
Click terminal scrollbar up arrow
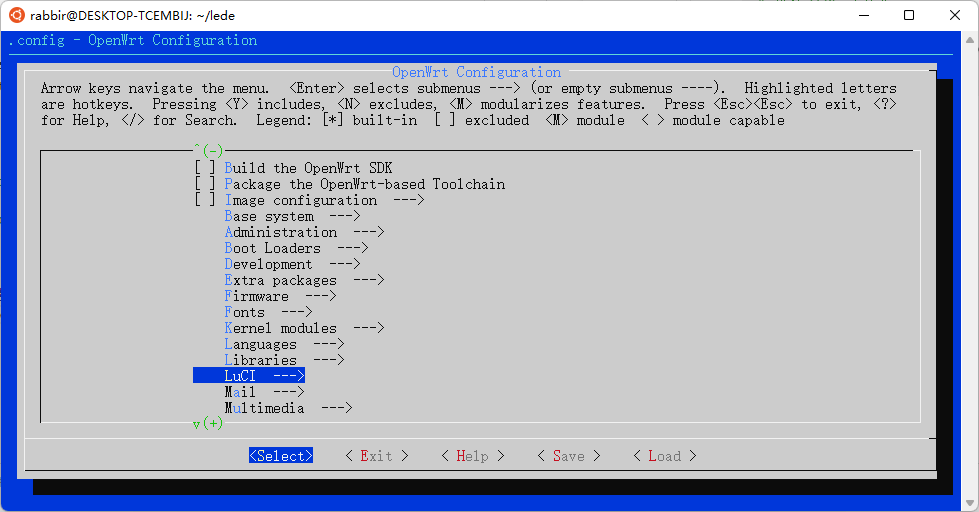click(970, 40)
